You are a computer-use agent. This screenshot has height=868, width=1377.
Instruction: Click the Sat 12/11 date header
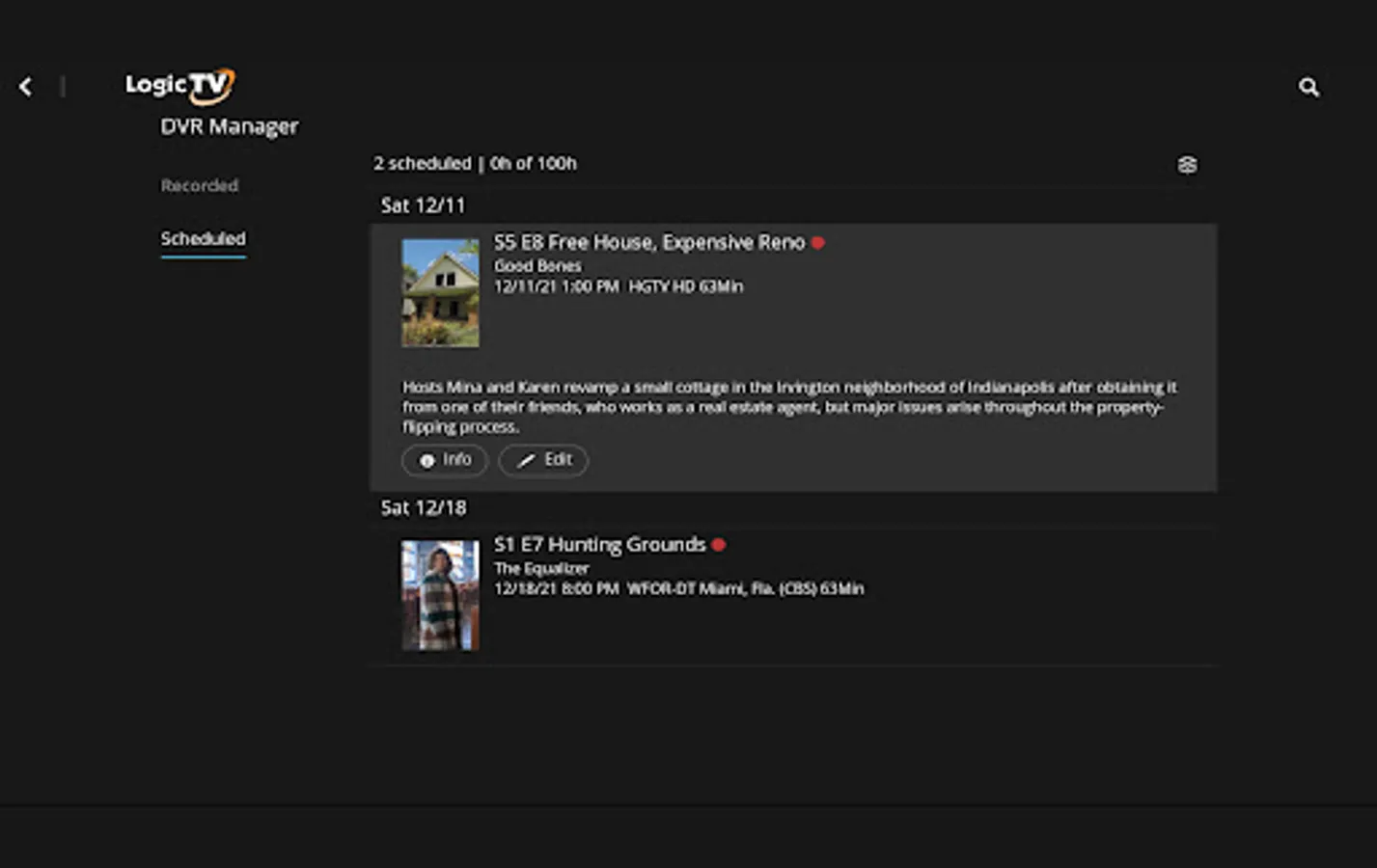tap(423, 205)
